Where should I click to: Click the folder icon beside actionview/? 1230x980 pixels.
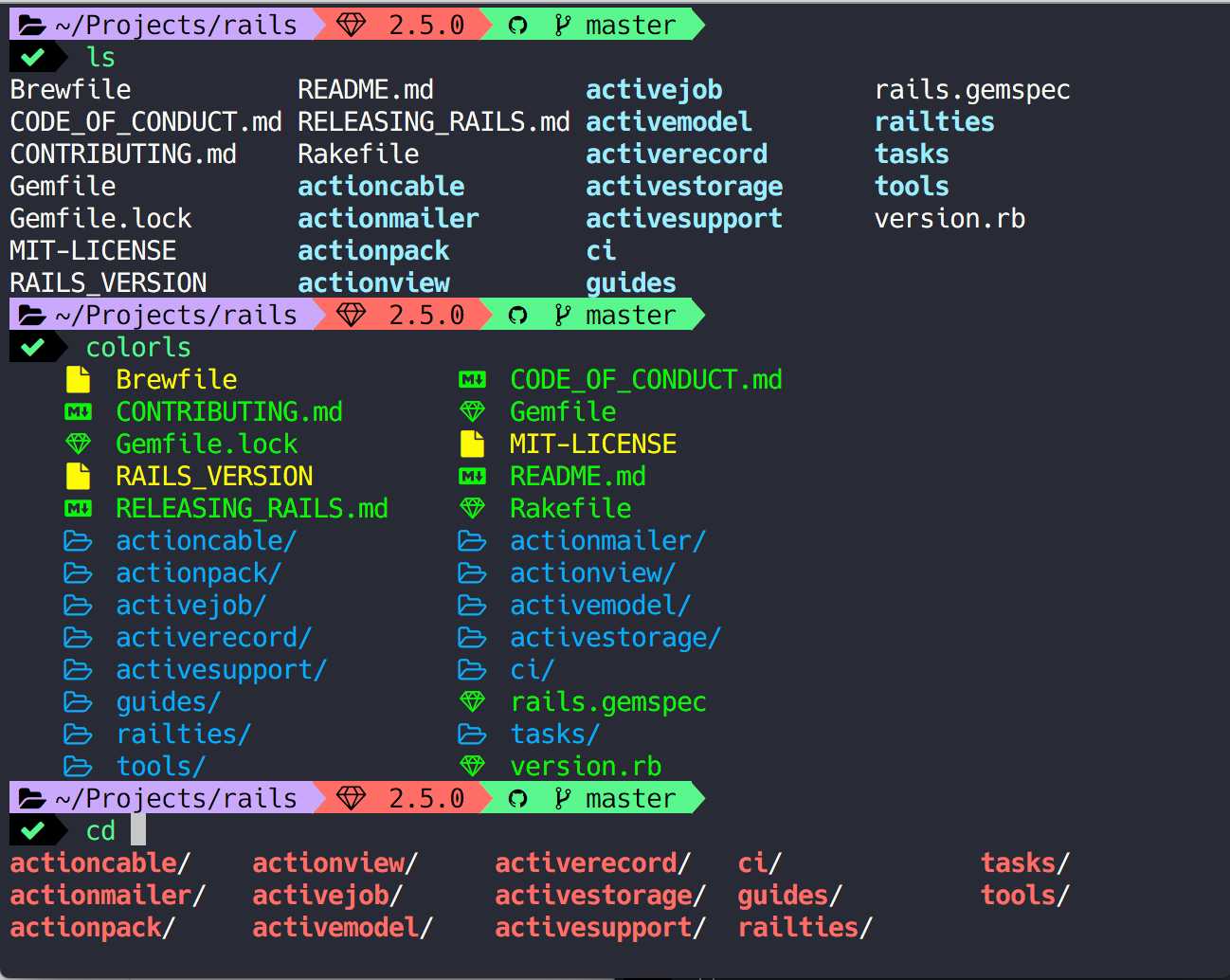472,573
